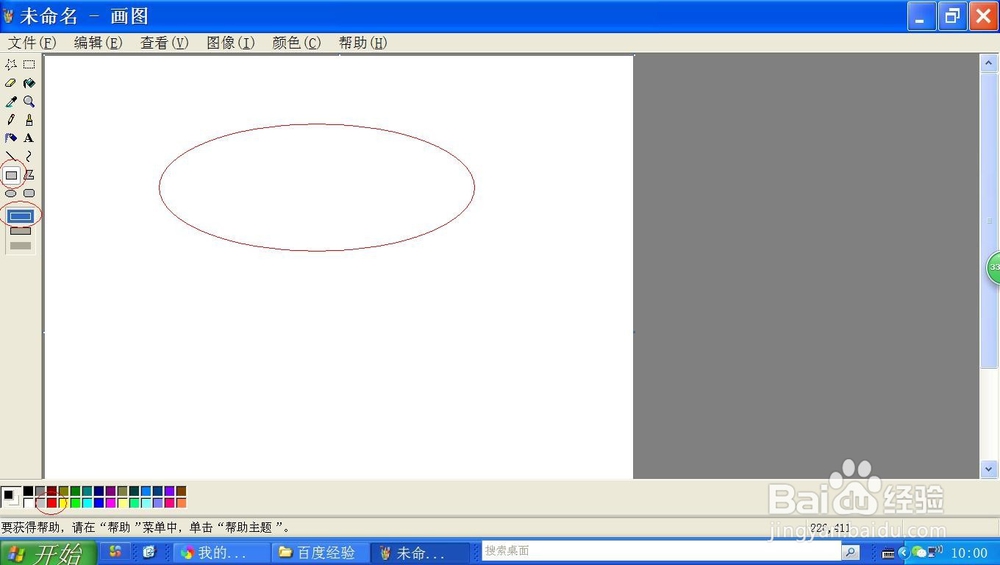Launch the Sogou quick-launch icon
This screenshot has height=565, width=1000.
point(115,551)
